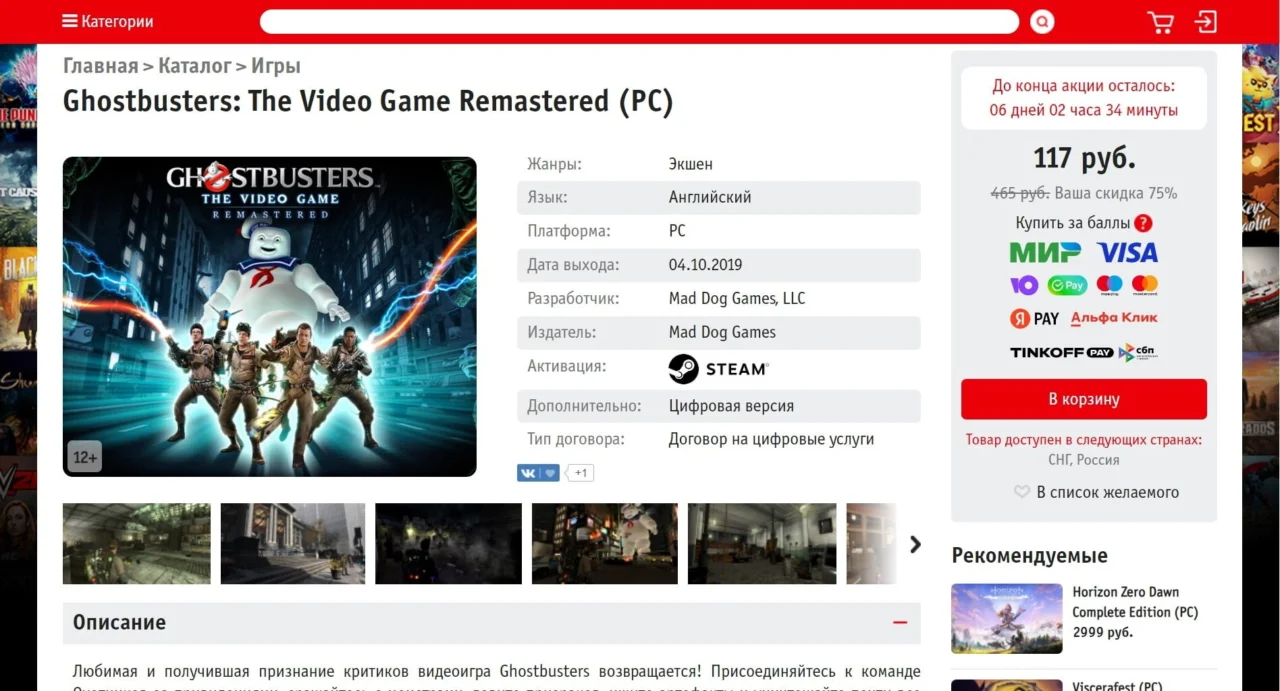Add to wishlist heart icon
This screenshot has height=691, width=1280.
[x=1022, y=492]
